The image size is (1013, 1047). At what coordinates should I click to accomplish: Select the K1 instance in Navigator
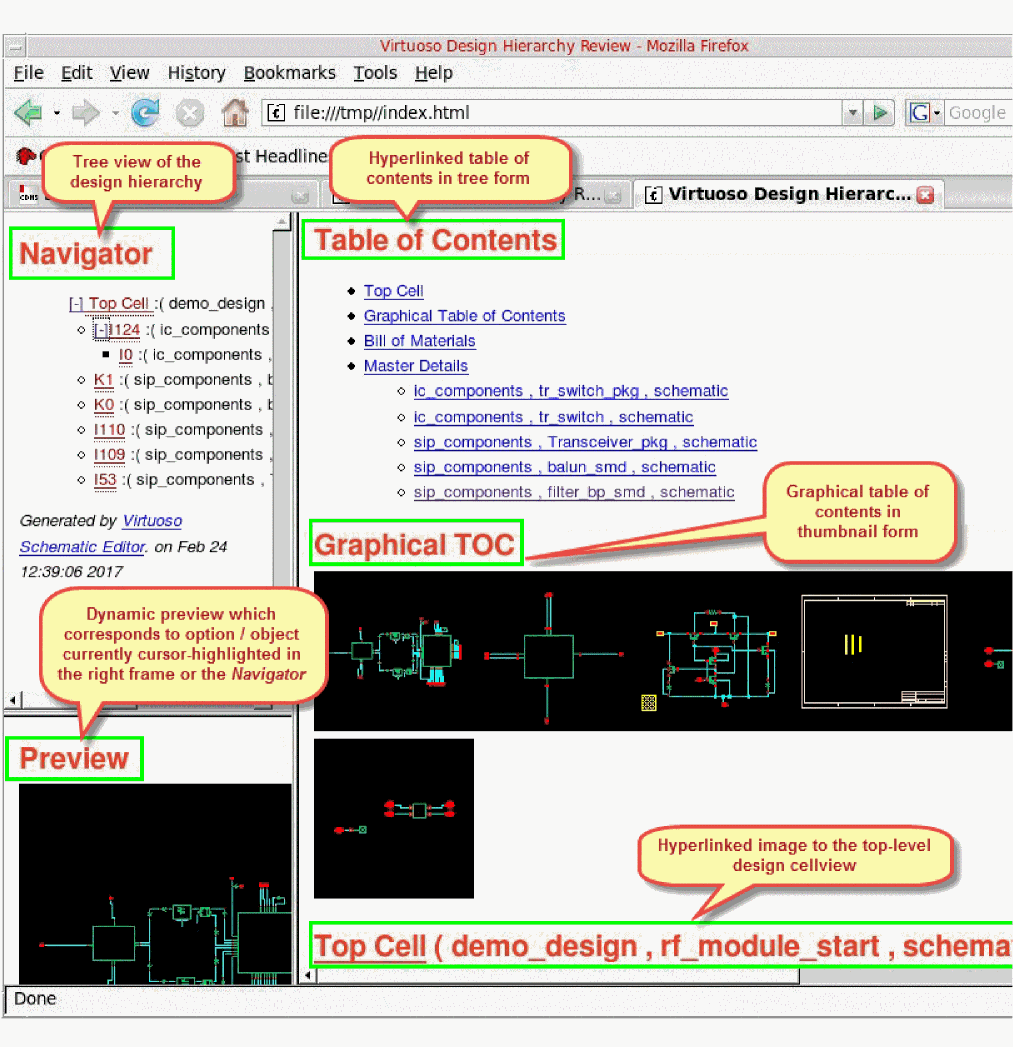pyautogui.click(x=104, y=380)
